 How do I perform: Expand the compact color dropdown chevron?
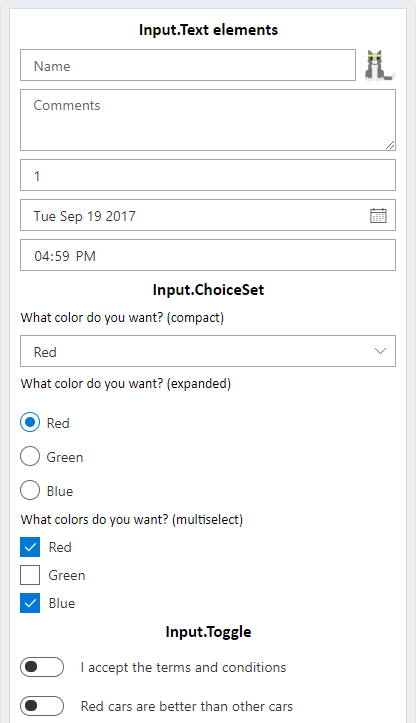click(380, 351)
